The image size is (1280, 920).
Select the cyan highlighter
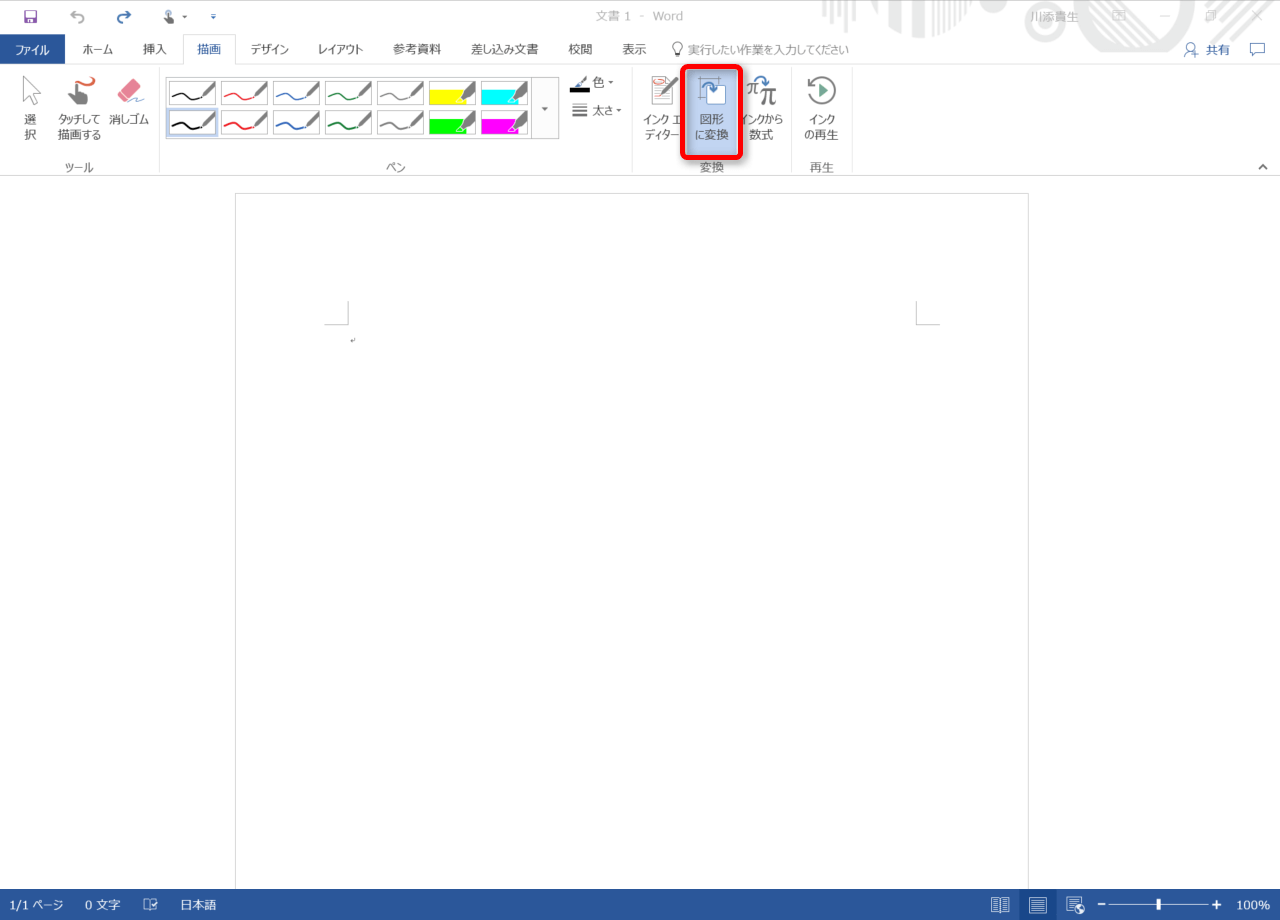click(x=504, y=93)
